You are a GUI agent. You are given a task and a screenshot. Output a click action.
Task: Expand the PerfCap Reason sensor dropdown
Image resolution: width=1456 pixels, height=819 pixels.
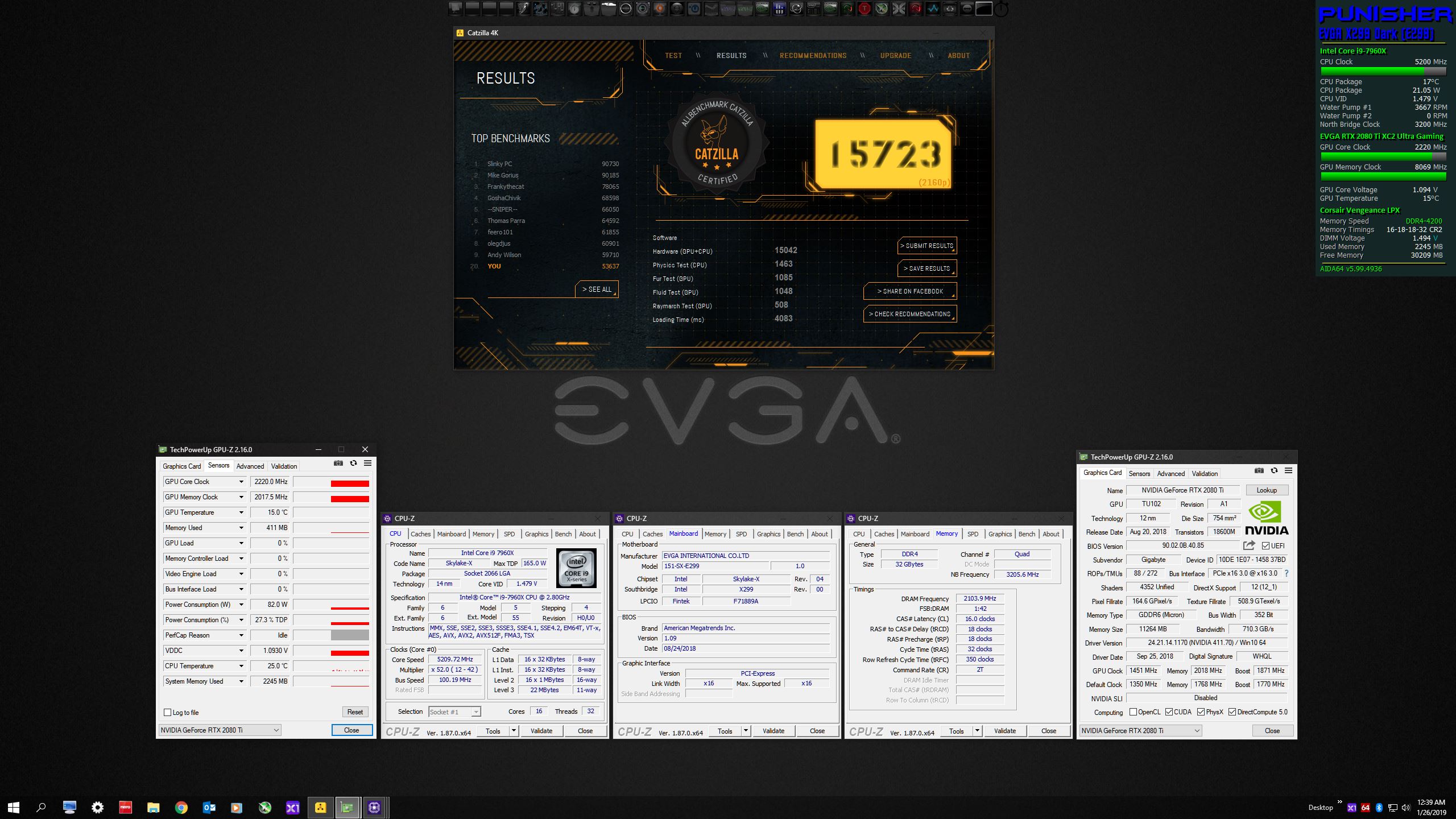[241, 635]
